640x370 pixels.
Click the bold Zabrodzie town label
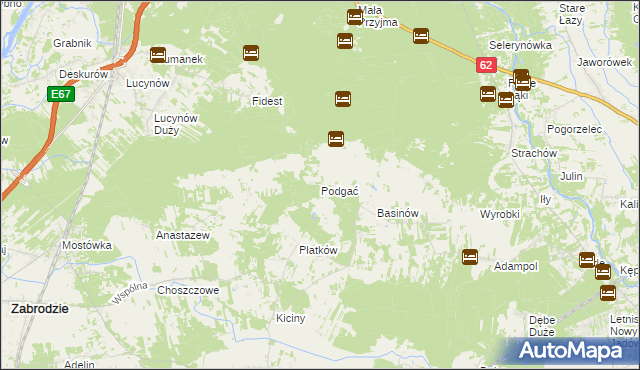[40, 308]
